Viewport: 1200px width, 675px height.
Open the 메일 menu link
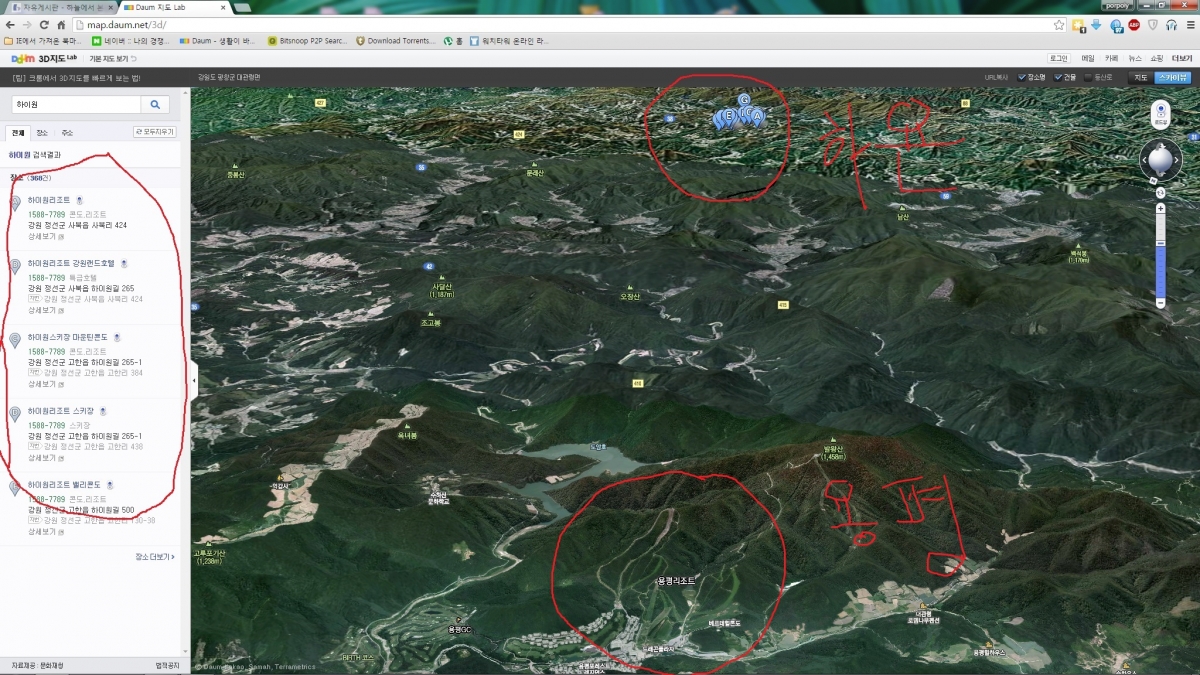point(1087,59)
